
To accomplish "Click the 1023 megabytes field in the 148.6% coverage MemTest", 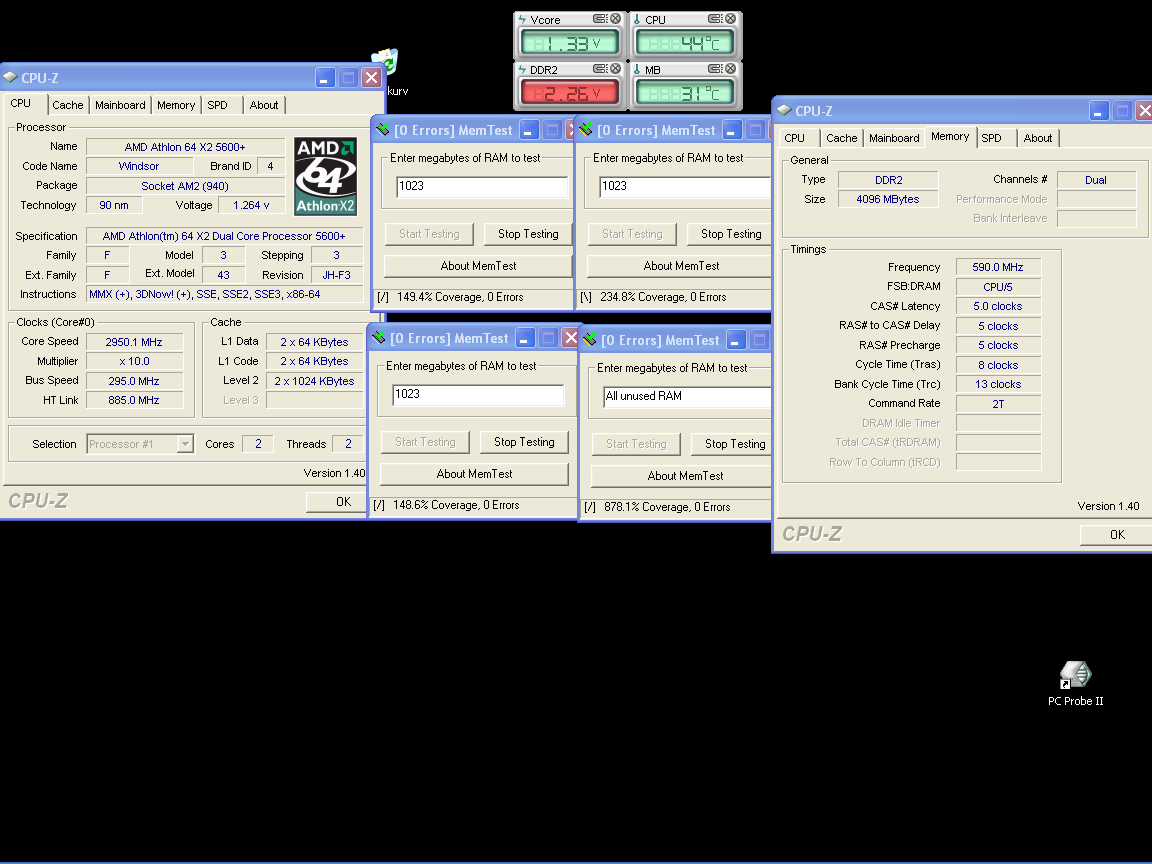I will (478, 395).
